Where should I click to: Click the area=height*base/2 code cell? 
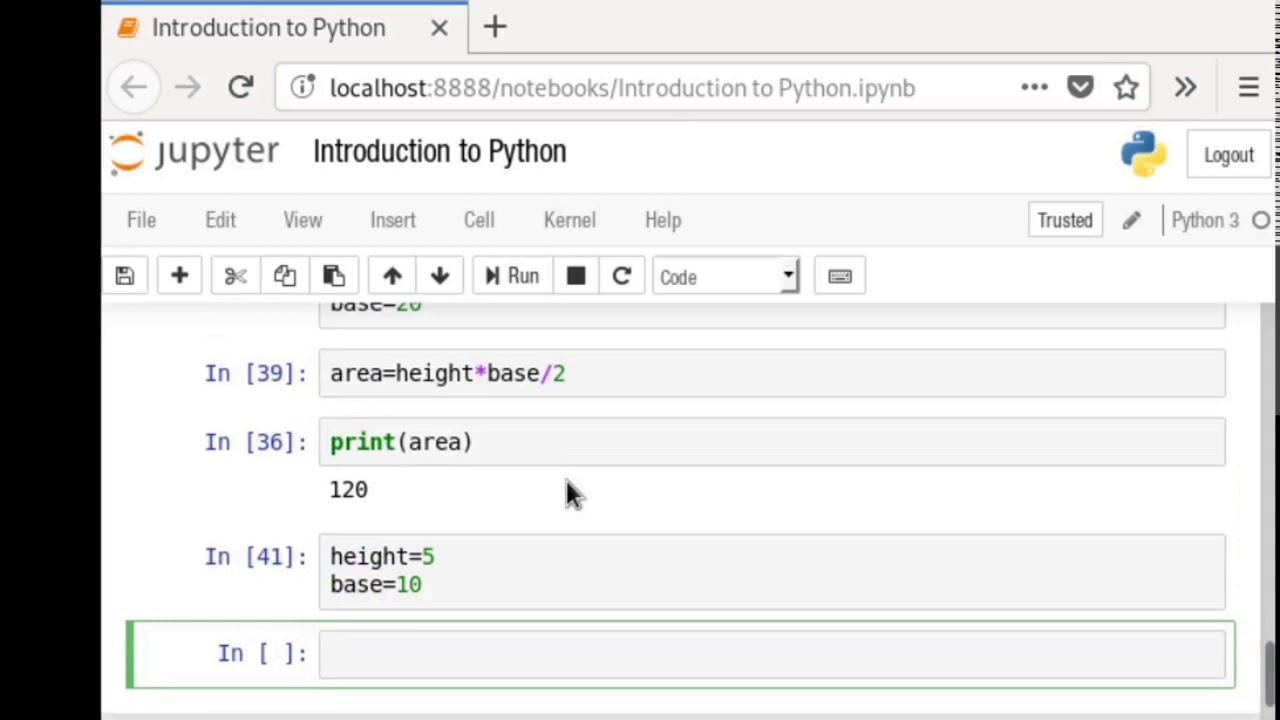pos(772,373)
